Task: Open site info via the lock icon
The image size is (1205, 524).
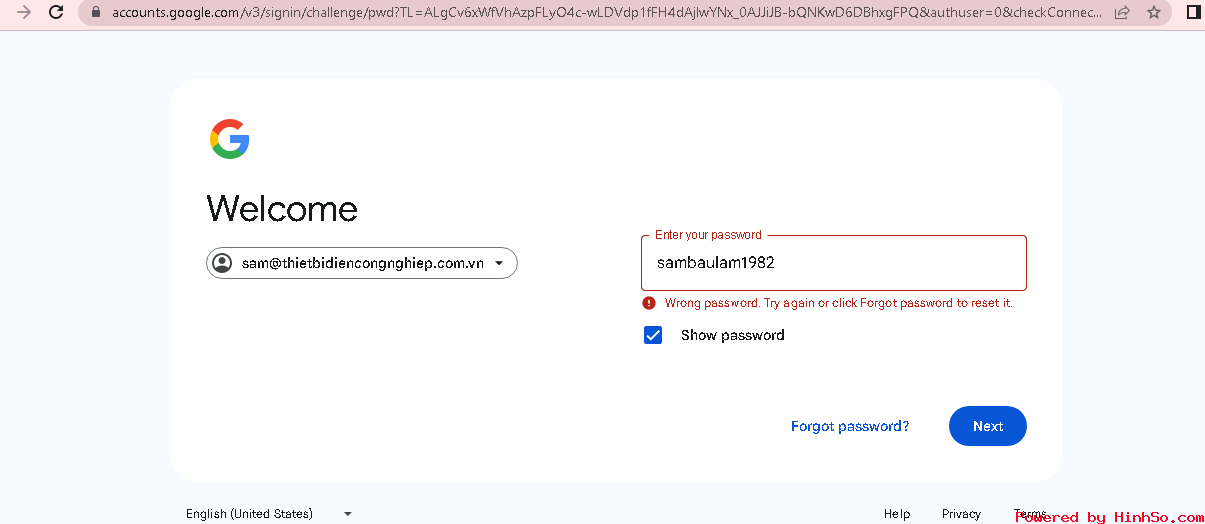Action: coord(96,13)
